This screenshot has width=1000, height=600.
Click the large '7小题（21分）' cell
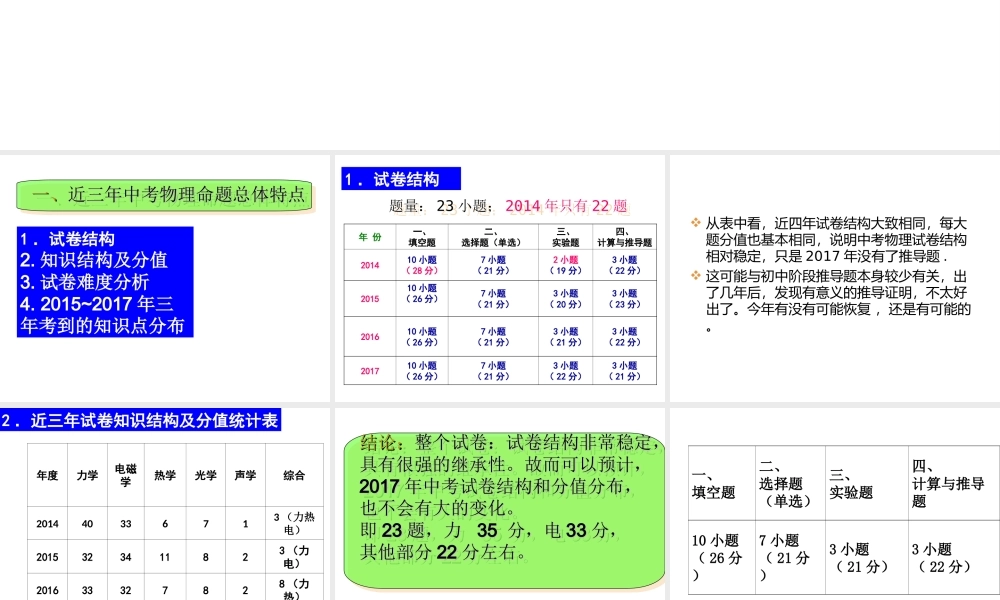point(790,557)
